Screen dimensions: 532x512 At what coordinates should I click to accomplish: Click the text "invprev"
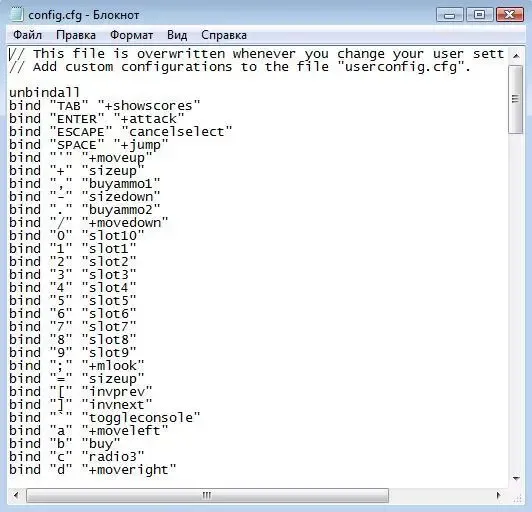117,392
